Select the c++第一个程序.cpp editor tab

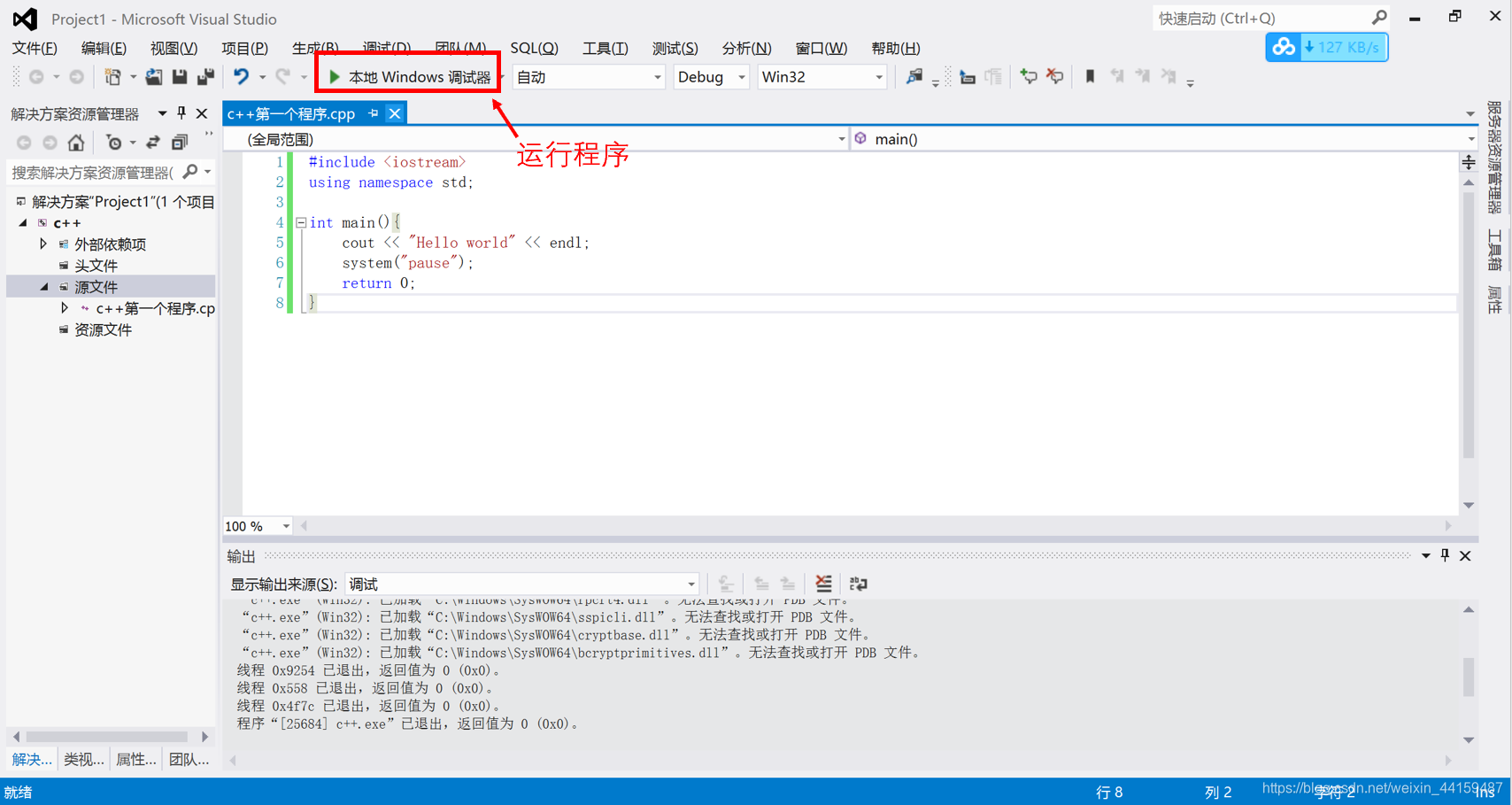point(291,113)
